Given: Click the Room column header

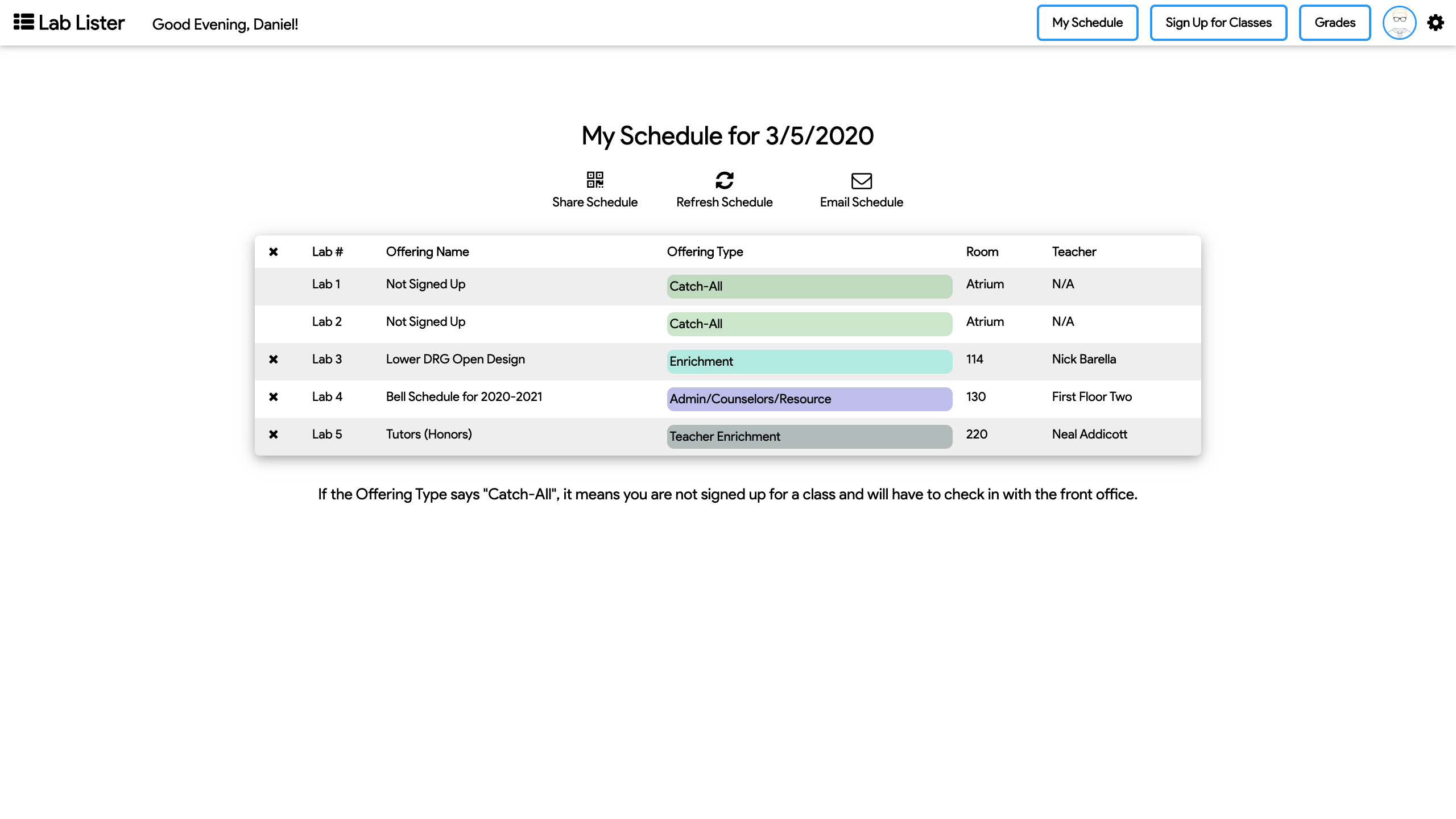Looking at the screenshot, I should point(982,252).
